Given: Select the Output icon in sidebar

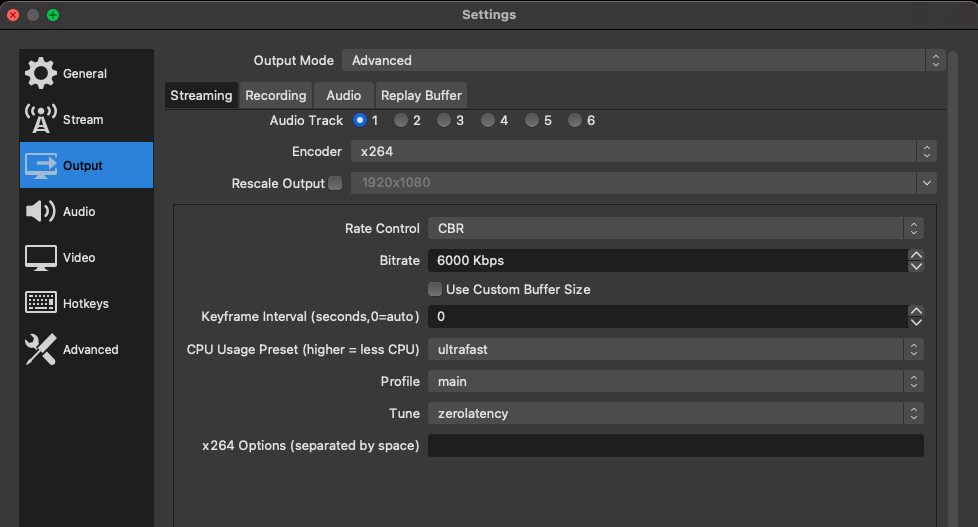Looking at the screenshot, I should (x=41, y=166).
